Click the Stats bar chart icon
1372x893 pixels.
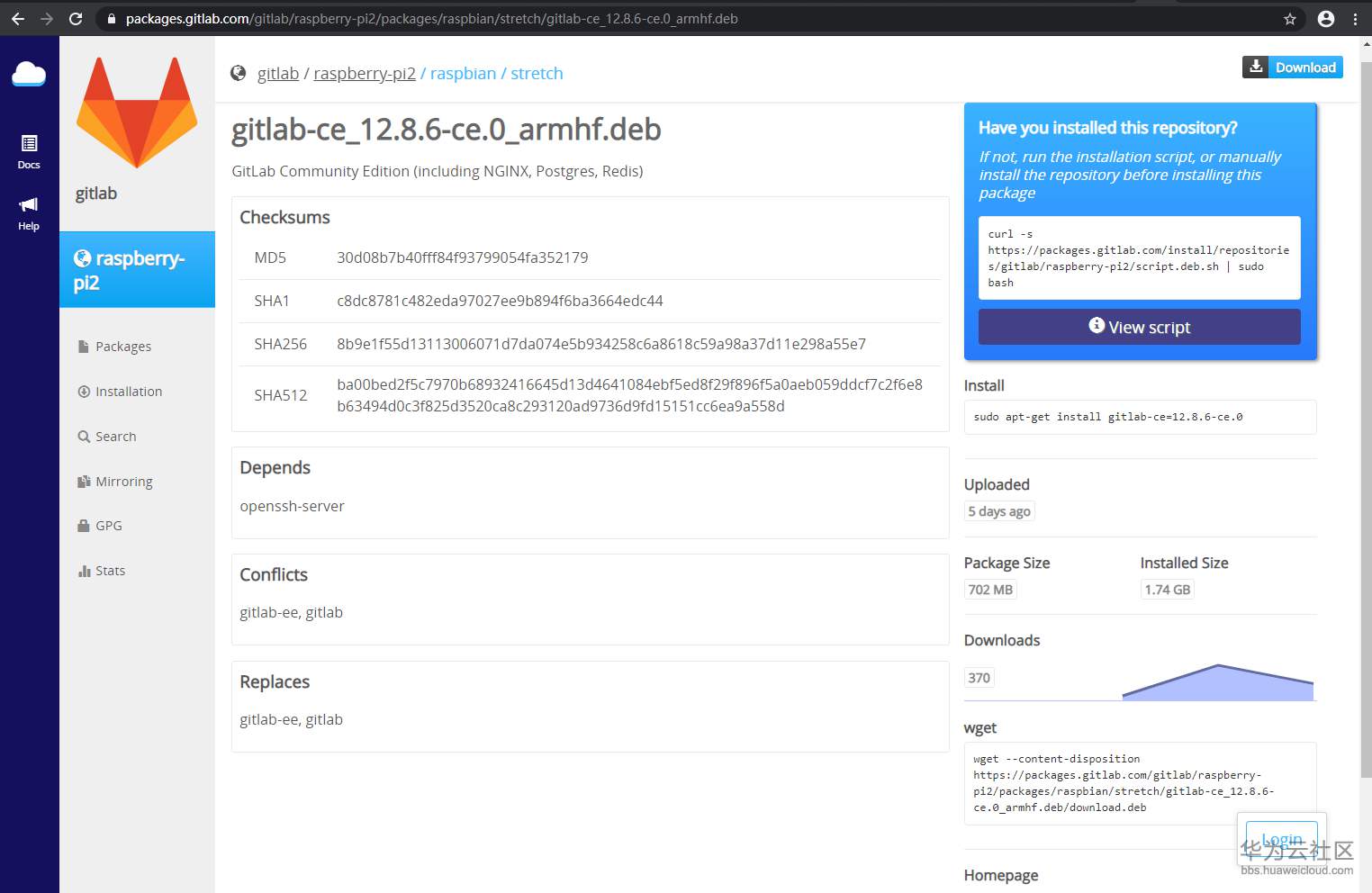84,571
